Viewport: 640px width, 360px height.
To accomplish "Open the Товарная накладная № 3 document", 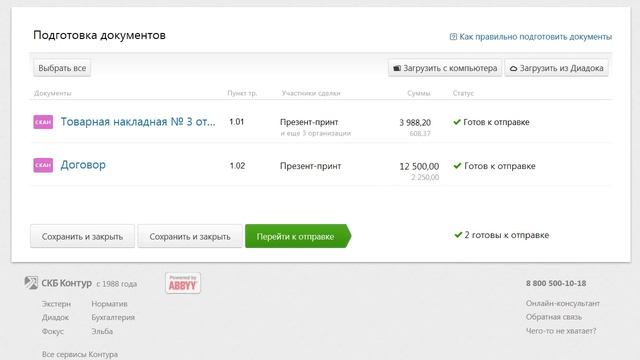I will tap(138, 122).
